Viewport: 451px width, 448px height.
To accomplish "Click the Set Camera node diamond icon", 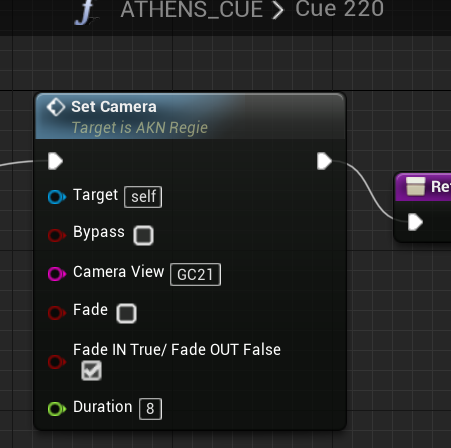I will [56, 107].
